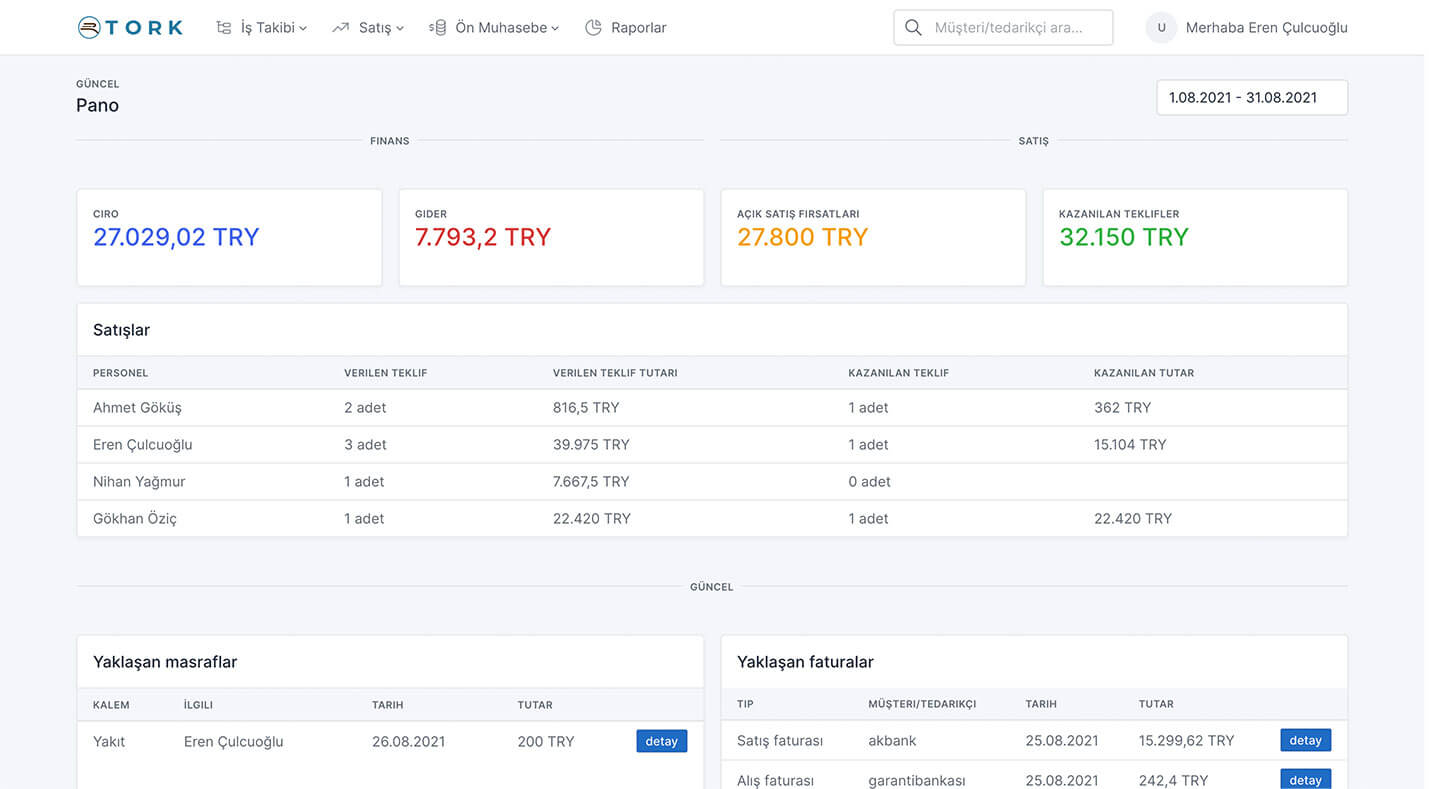Click the Açık Satış Fırsatları 27.800 TRY value
1429x789 pixels.
802,237
